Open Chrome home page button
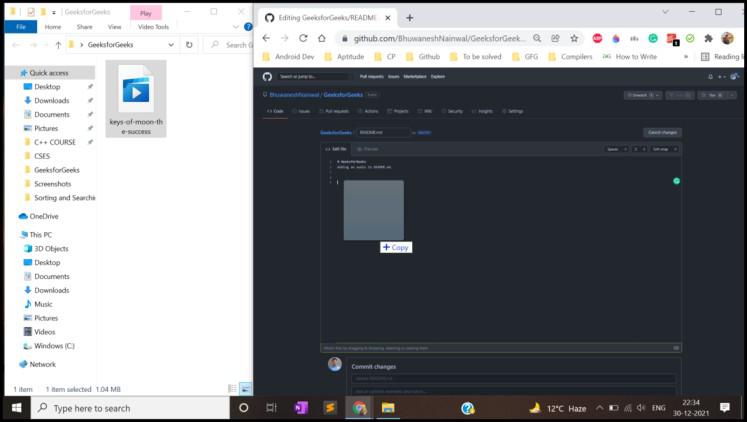Image resolution: width=747 pixels, height=422 pixels. click(322, 38)
